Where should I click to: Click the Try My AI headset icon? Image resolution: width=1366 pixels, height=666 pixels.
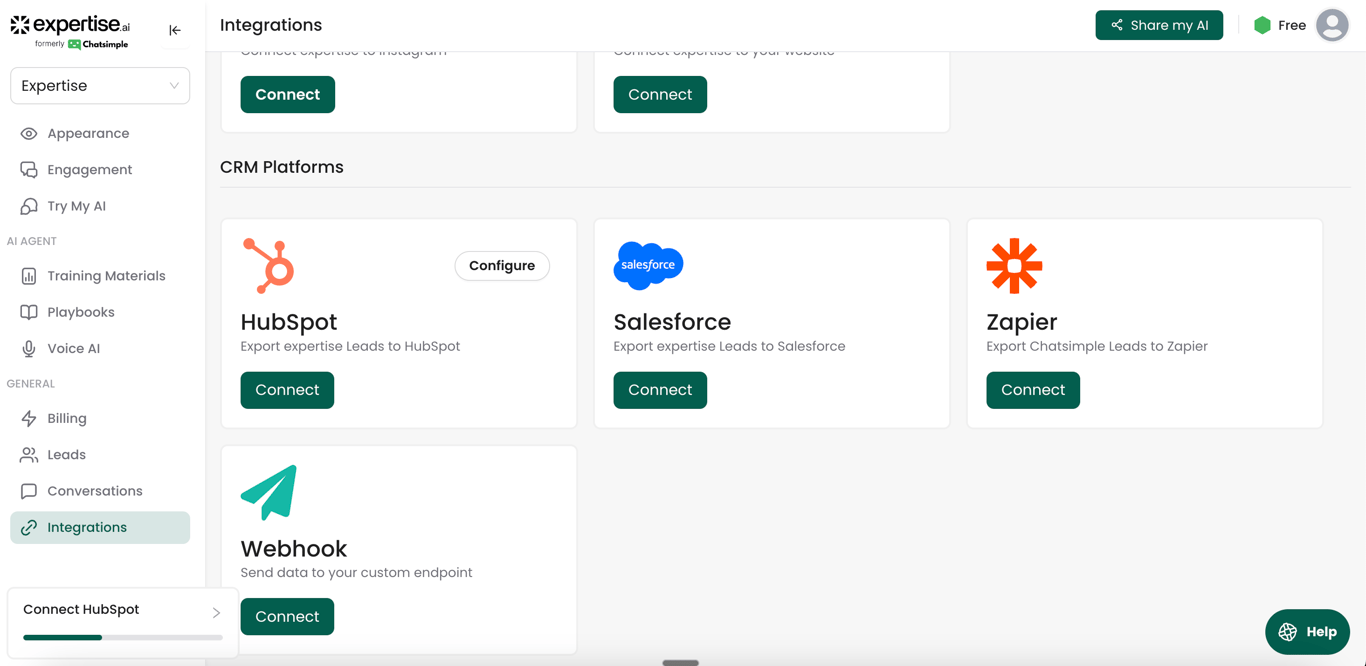[x=29, y=206]
